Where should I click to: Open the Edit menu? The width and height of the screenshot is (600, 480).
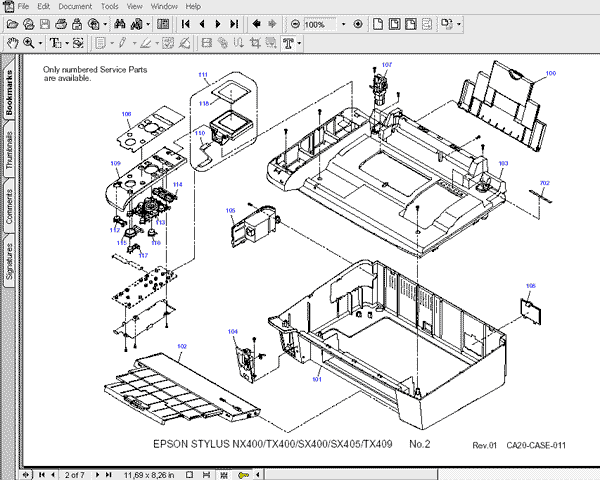point(44,6)
